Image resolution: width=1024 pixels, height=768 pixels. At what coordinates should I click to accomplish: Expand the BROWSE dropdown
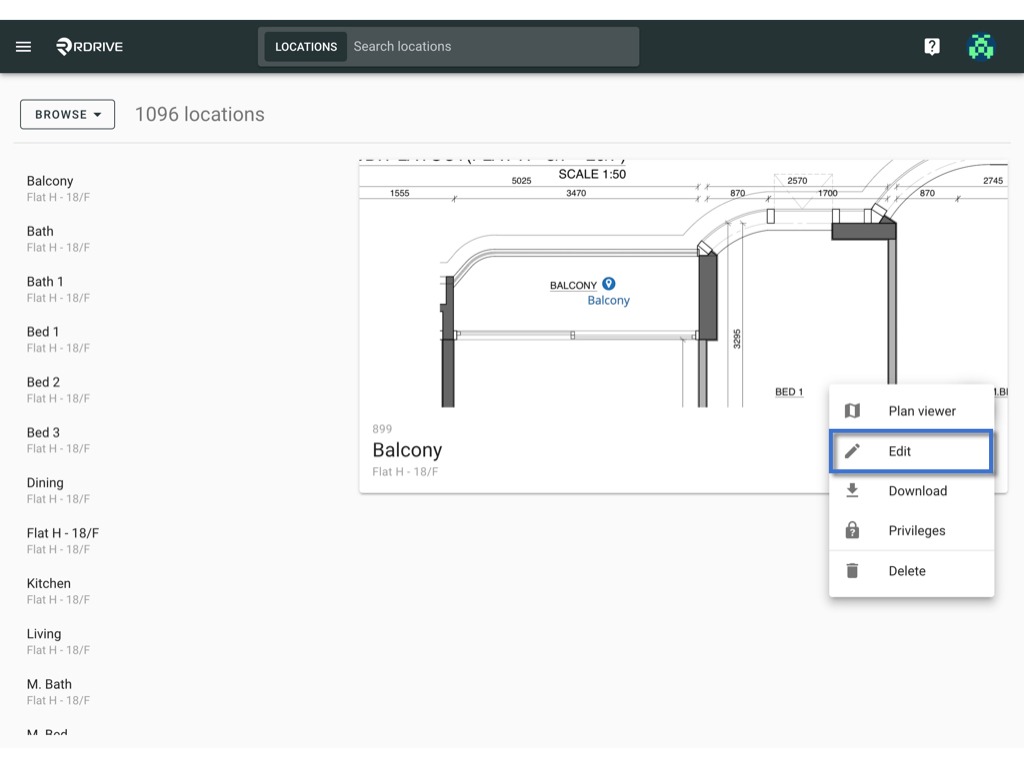pos(67,114)
